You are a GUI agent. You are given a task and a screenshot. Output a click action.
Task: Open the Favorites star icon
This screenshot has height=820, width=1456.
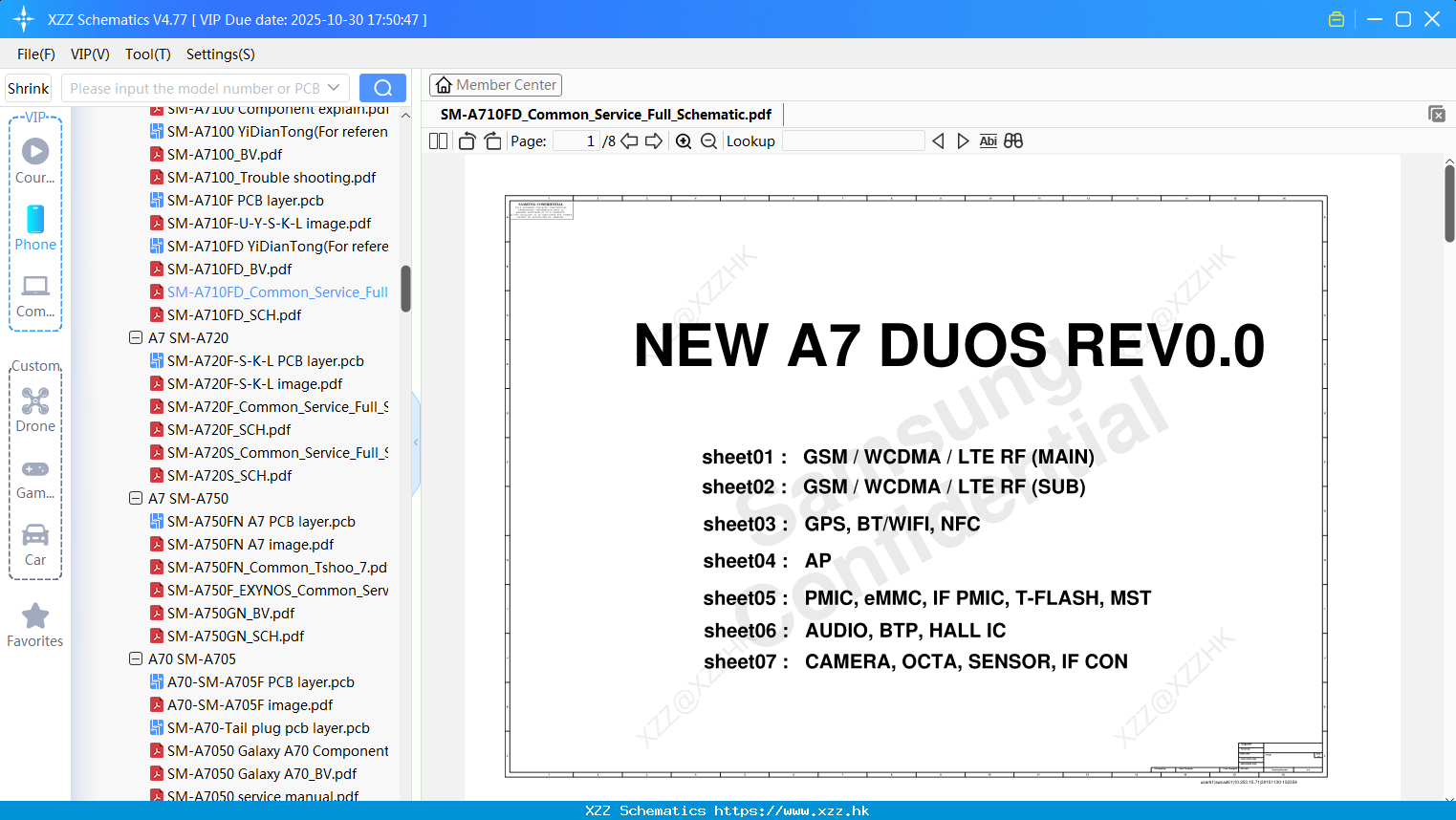35,625
